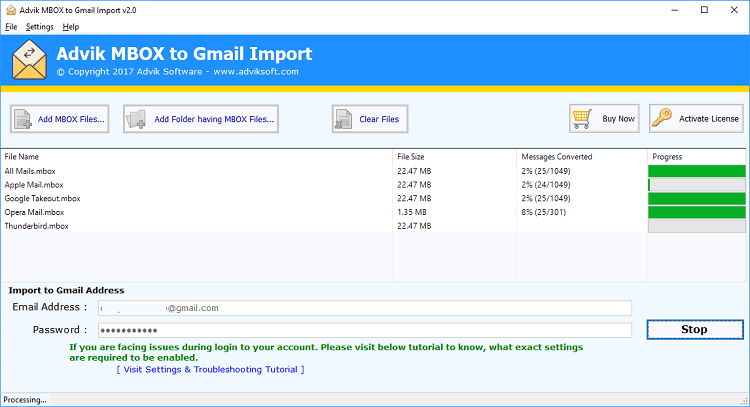
Task: Close the Advik MBOX to Gmail Import window
Action: click(734, 10)
